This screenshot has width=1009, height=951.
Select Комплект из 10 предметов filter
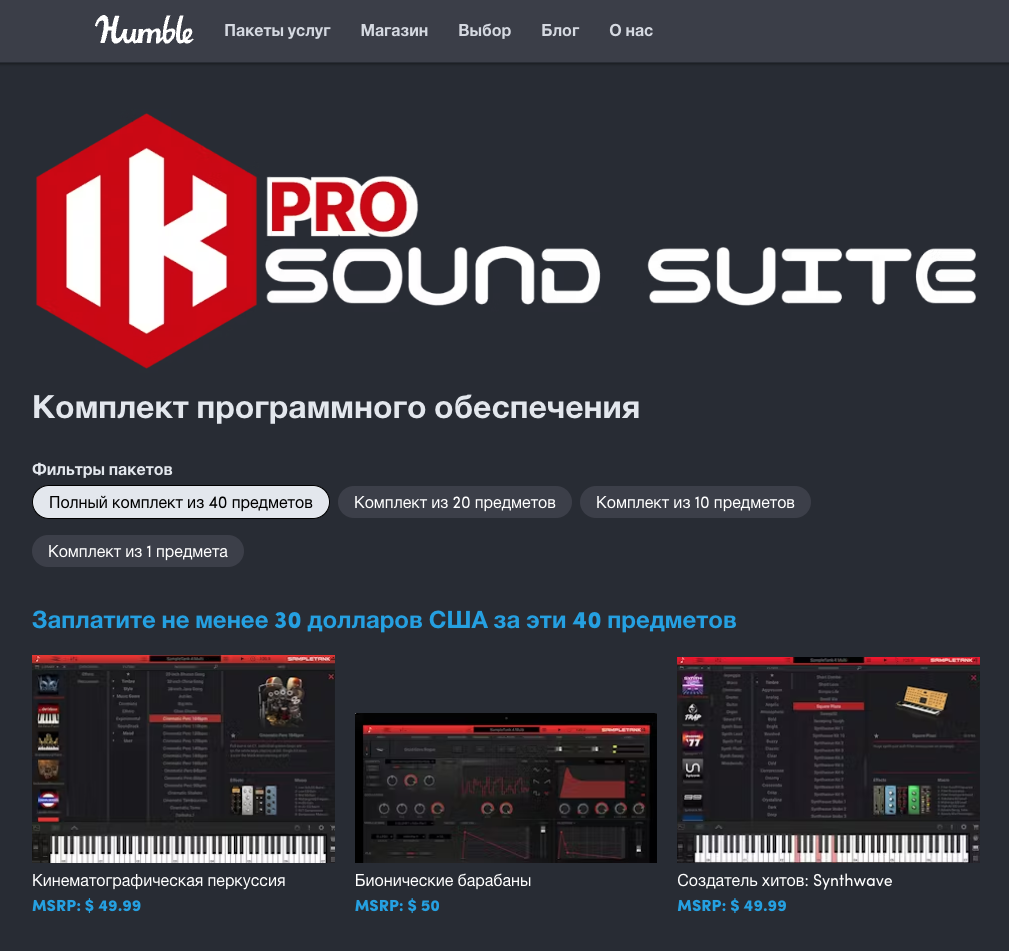[x=695, y=502]
